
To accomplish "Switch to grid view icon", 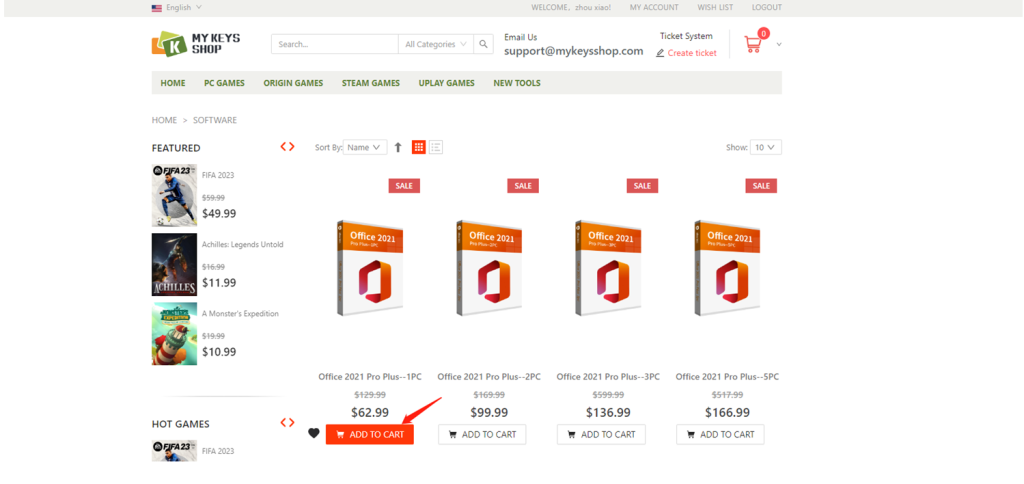I will click(x=419, y=147).
